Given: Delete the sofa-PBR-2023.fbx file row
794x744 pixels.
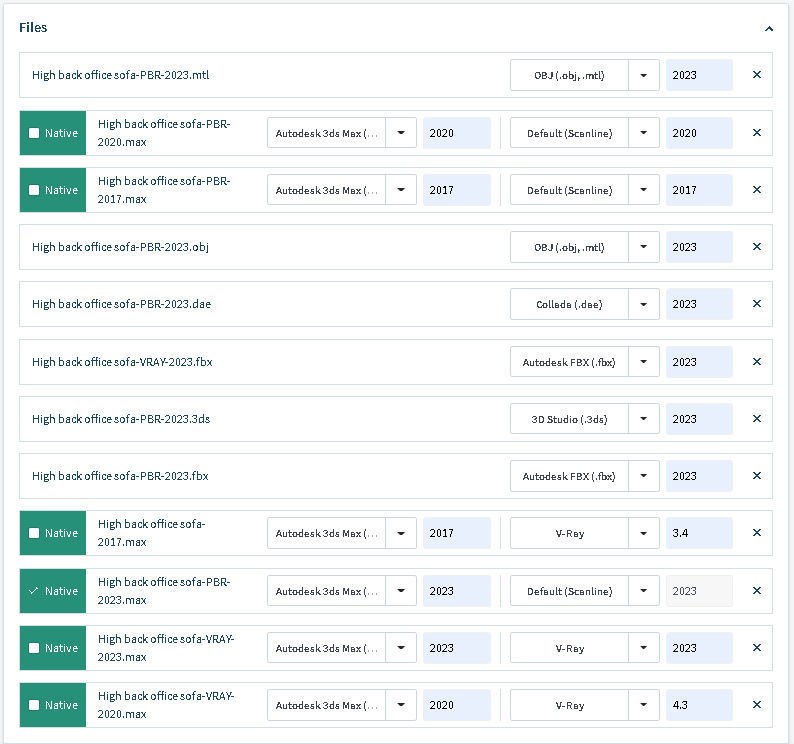Looking at the screenshot, I should (756, 476).
